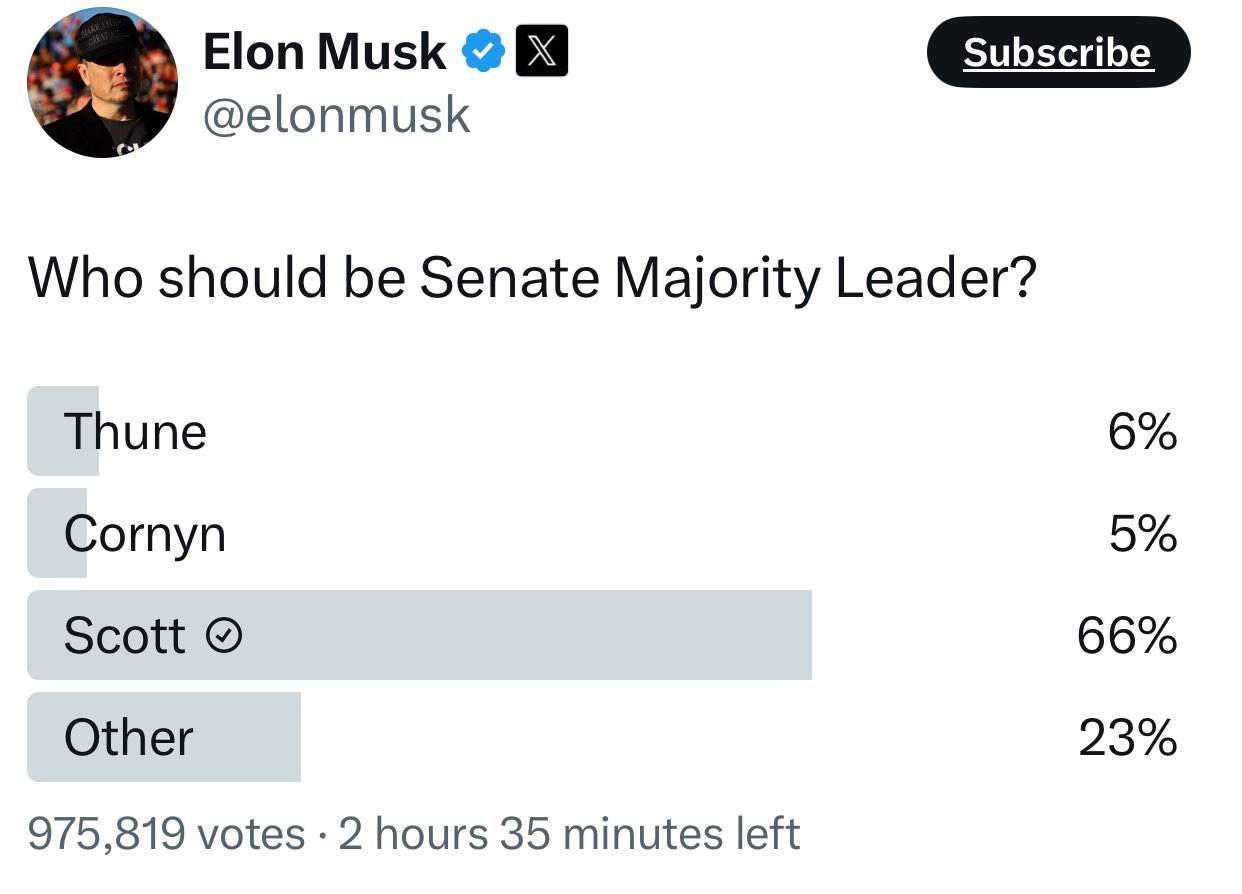This screenshot has width=1242, height=894.
Task: Click the 6% result for Thune
Action: click(x=1142, y=432)
